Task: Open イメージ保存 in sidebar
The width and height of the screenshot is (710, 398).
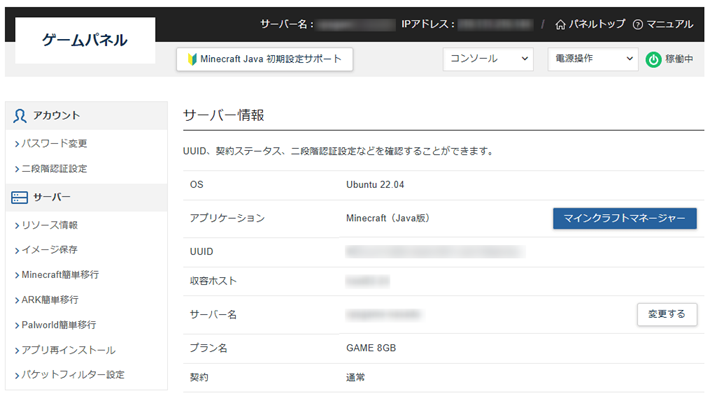Action: (49, 250)
